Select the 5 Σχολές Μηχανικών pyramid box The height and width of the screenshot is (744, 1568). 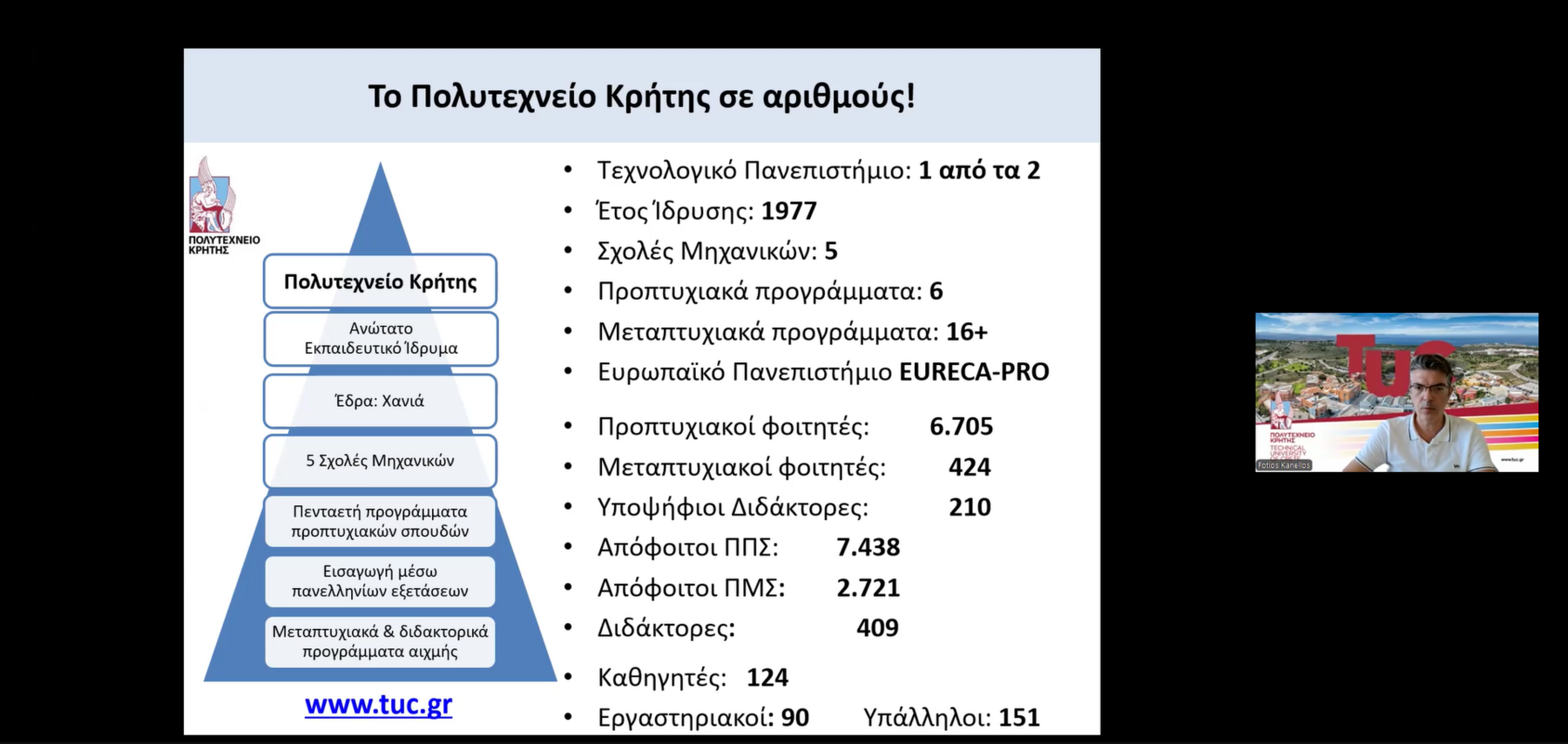click(x=380, y=461)
